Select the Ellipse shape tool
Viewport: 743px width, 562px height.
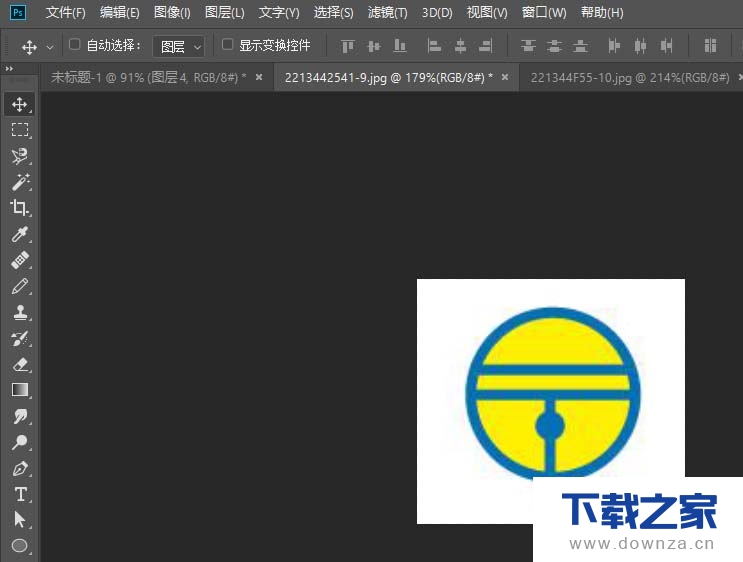(x=19, y=545)
